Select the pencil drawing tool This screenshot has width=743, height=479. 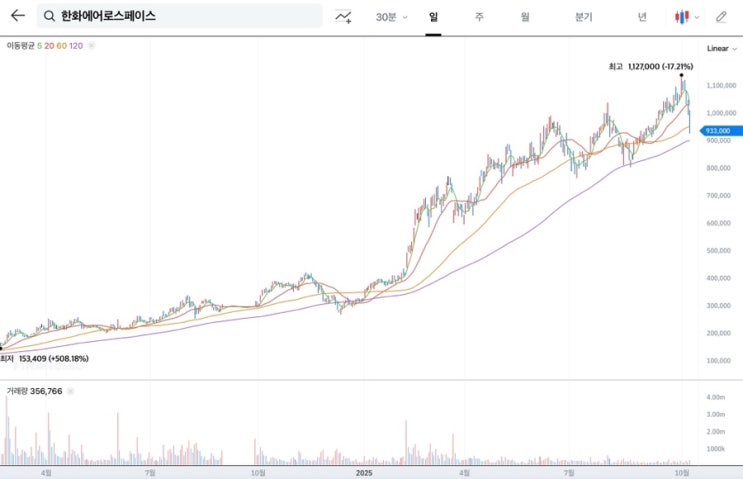pyautogui.click(x=721, y=17)
